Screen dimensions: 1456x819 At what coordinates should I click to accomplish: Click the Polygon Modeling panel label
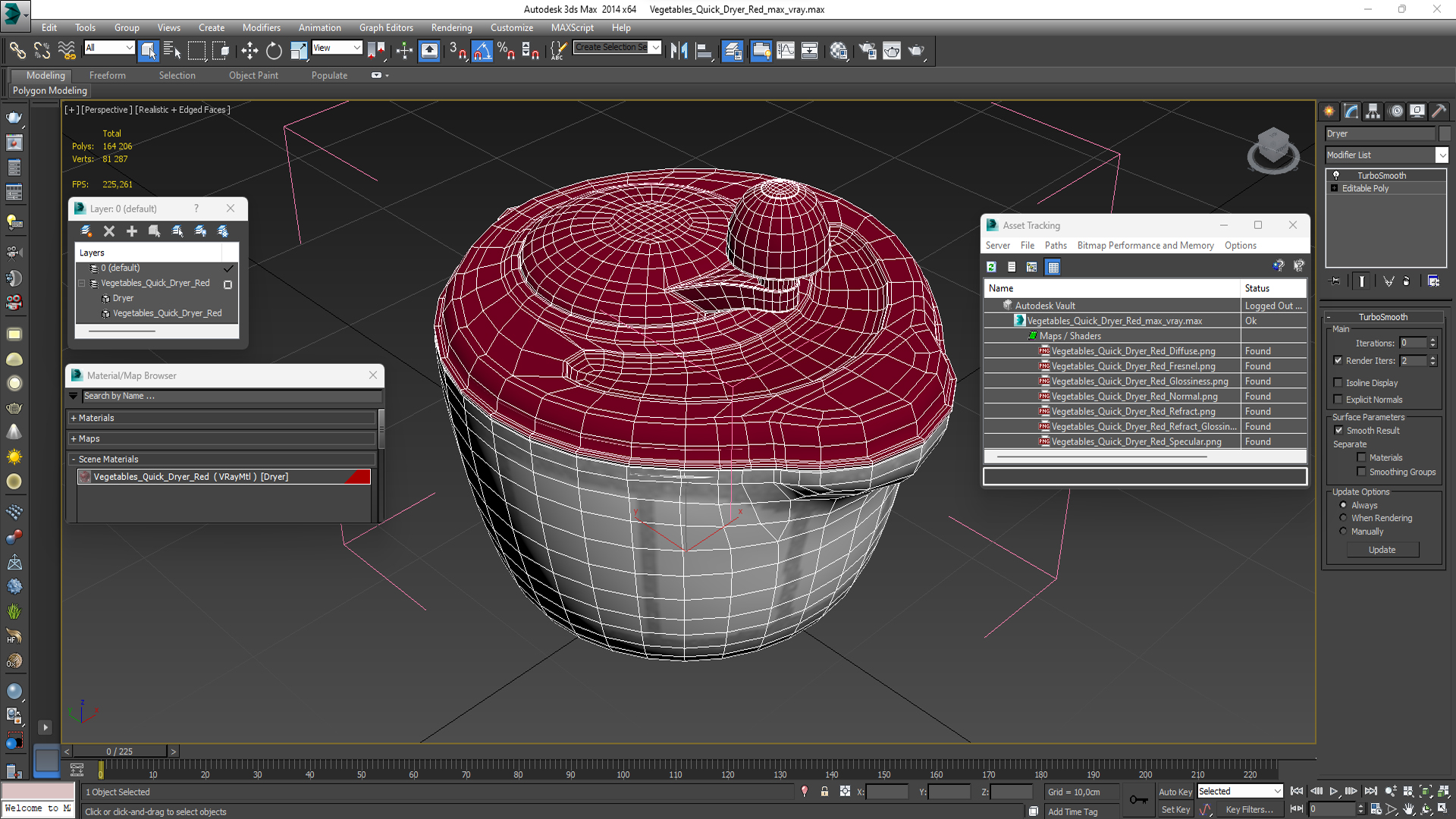[49, 90]
